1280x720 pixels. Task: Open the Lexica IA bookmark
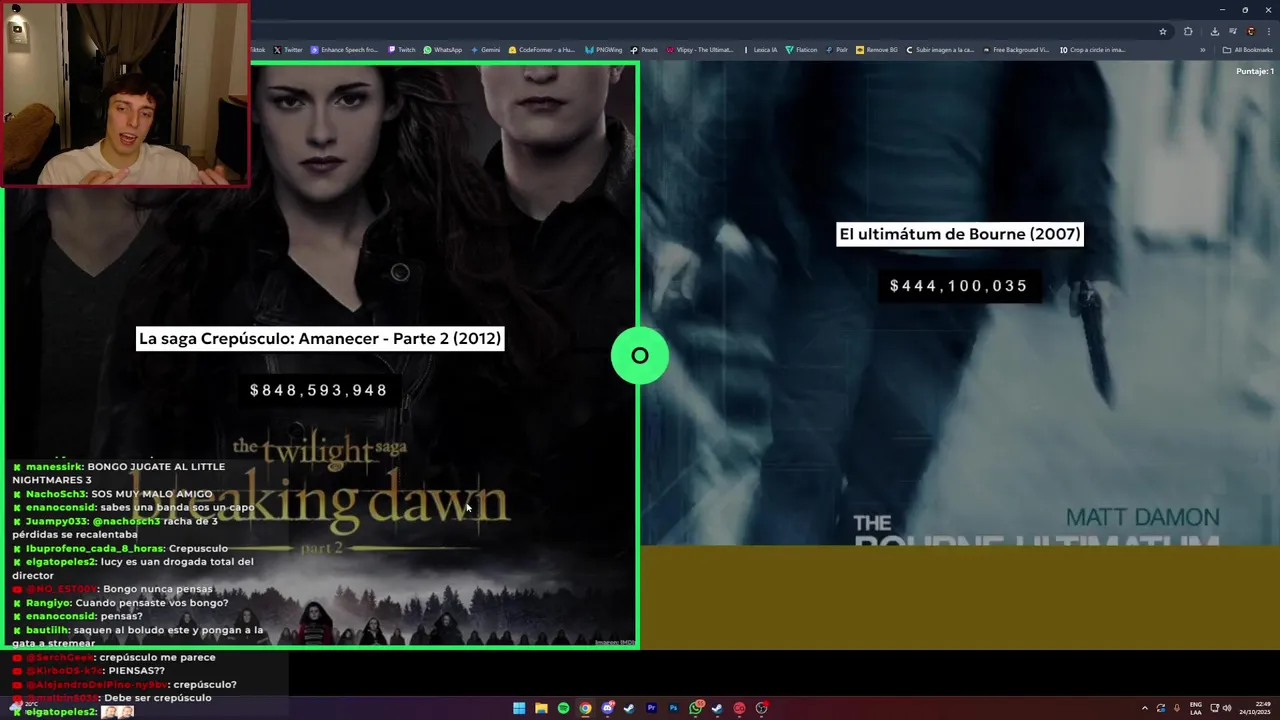pos(760,50)
